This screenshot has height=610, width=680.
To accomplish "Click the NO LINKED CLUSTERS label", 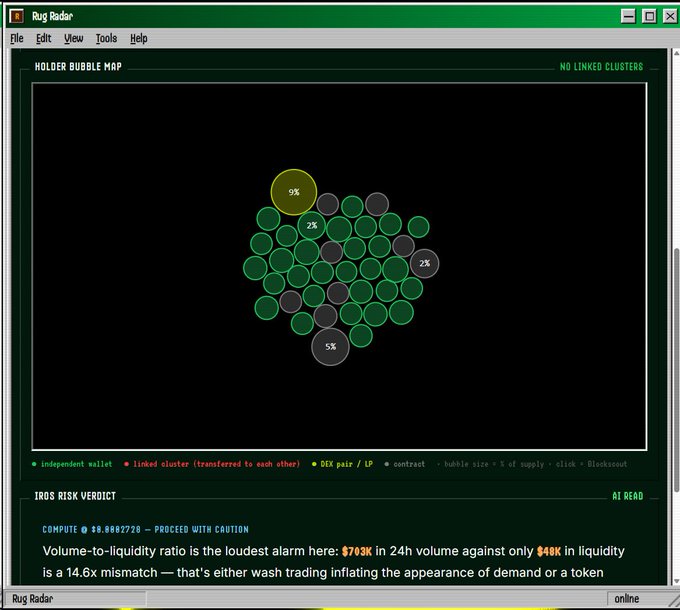I will point(602,67).
